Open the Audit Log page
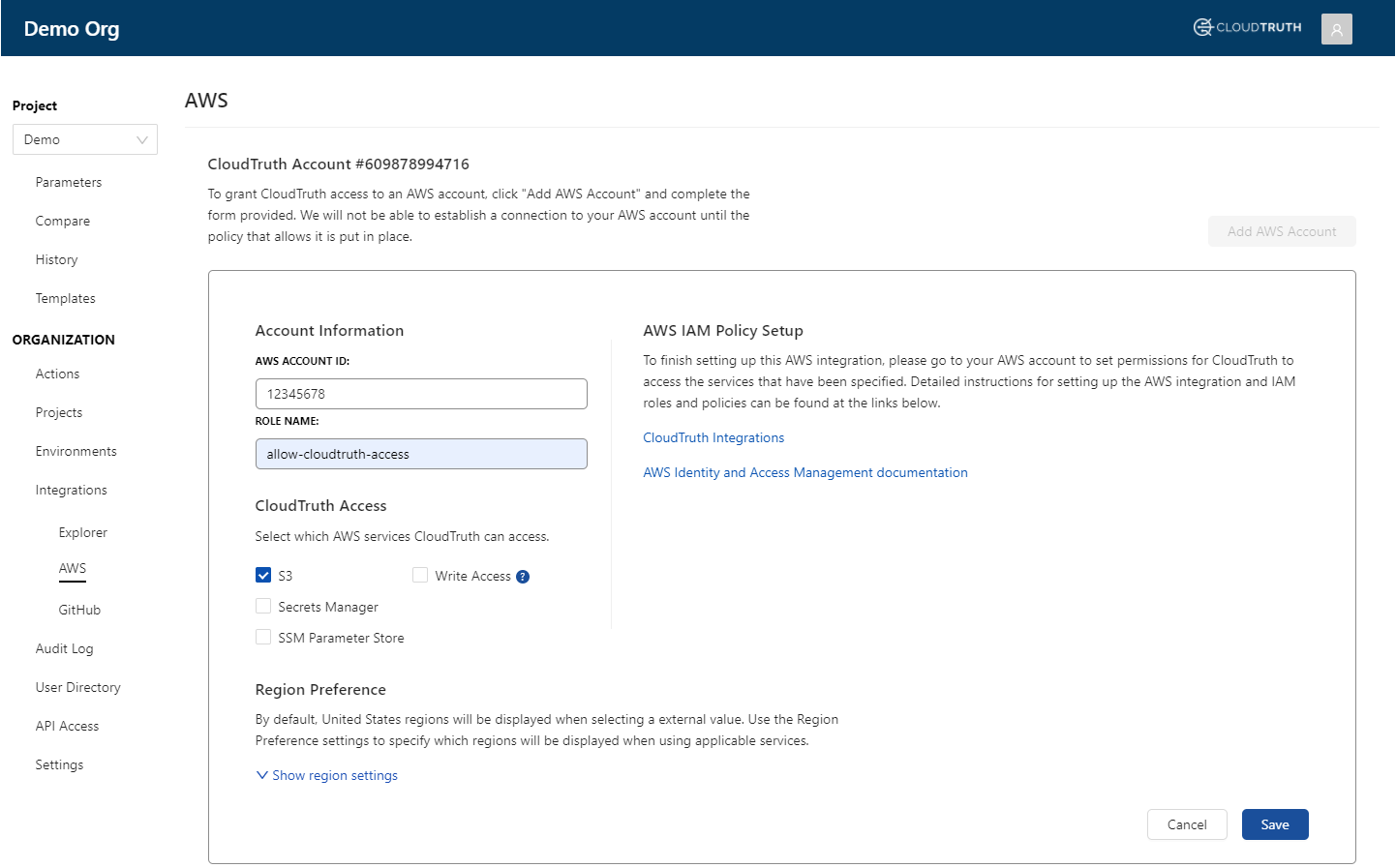This screenshot has width=1396, height=868. [65, 648]
